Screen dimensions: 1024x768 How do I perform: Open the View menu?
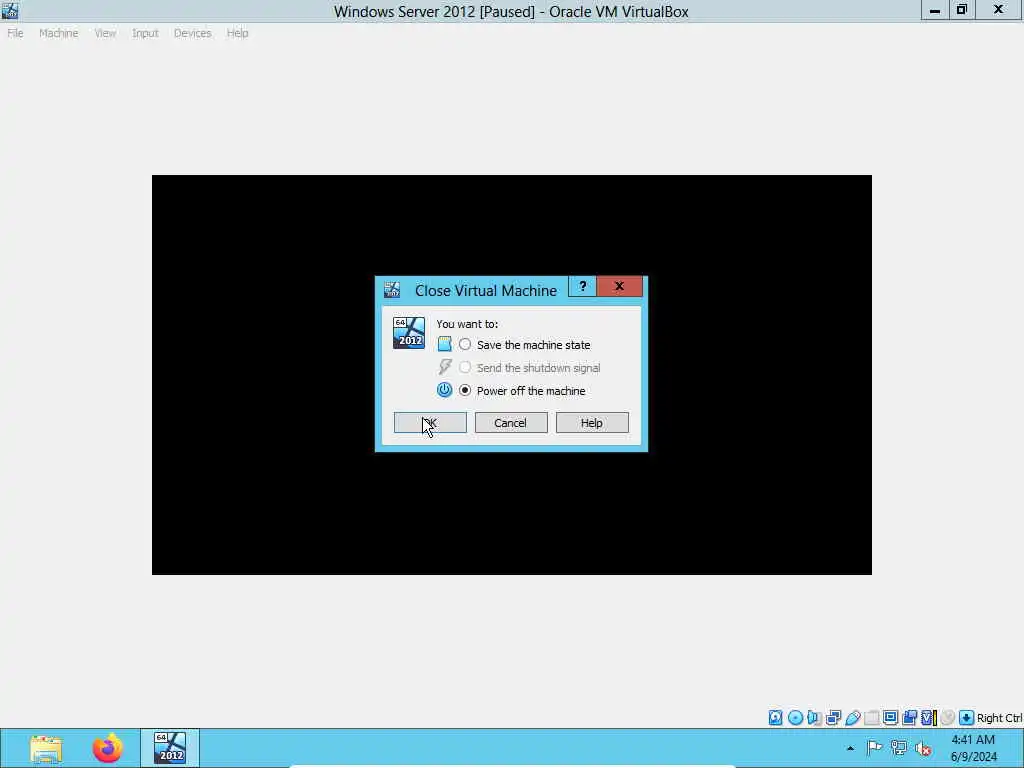coord(105,33)
